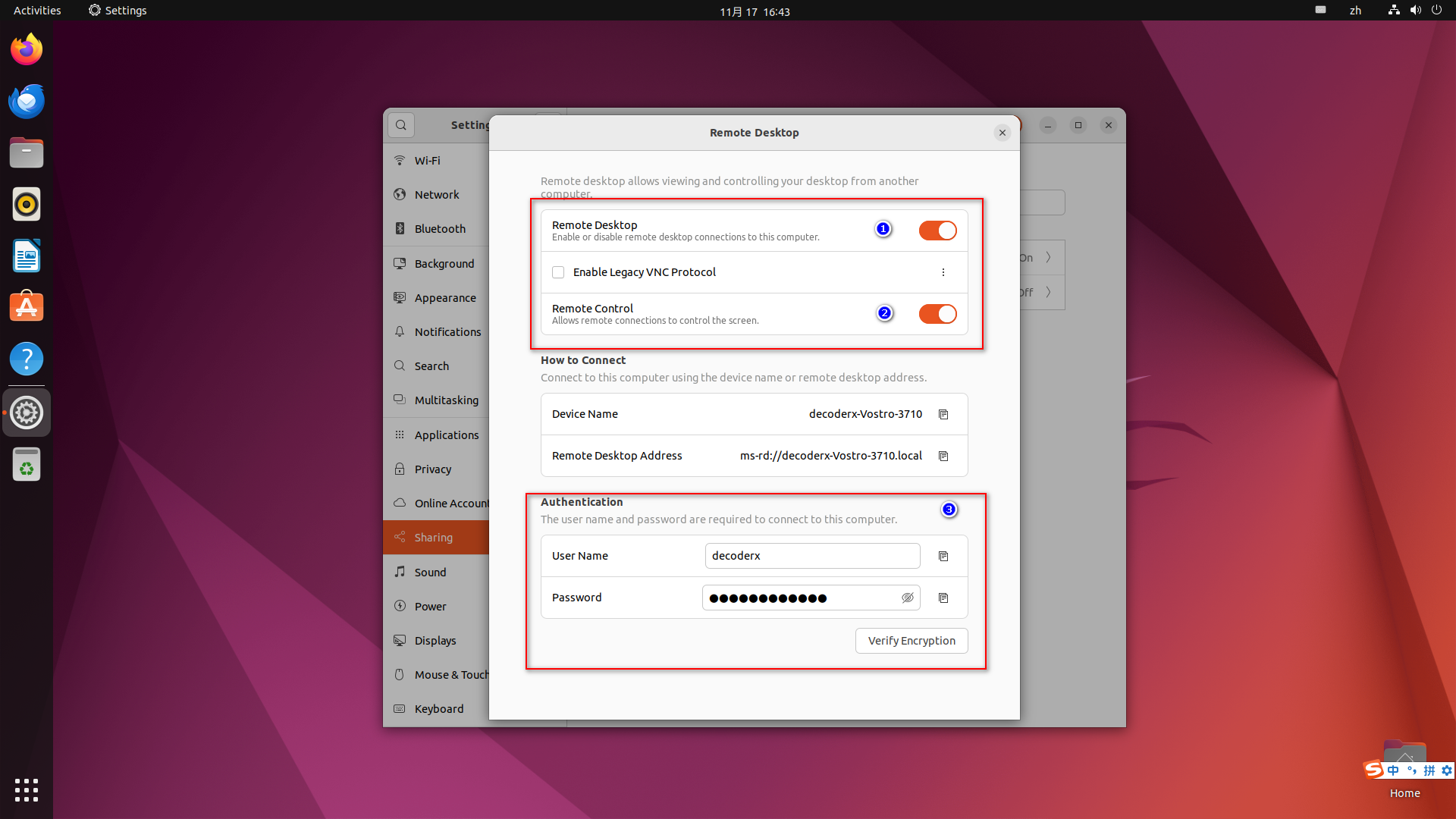This screenshot has height=819, width=1456.
Task: Copy the Password field value
Action: [943, 598]
